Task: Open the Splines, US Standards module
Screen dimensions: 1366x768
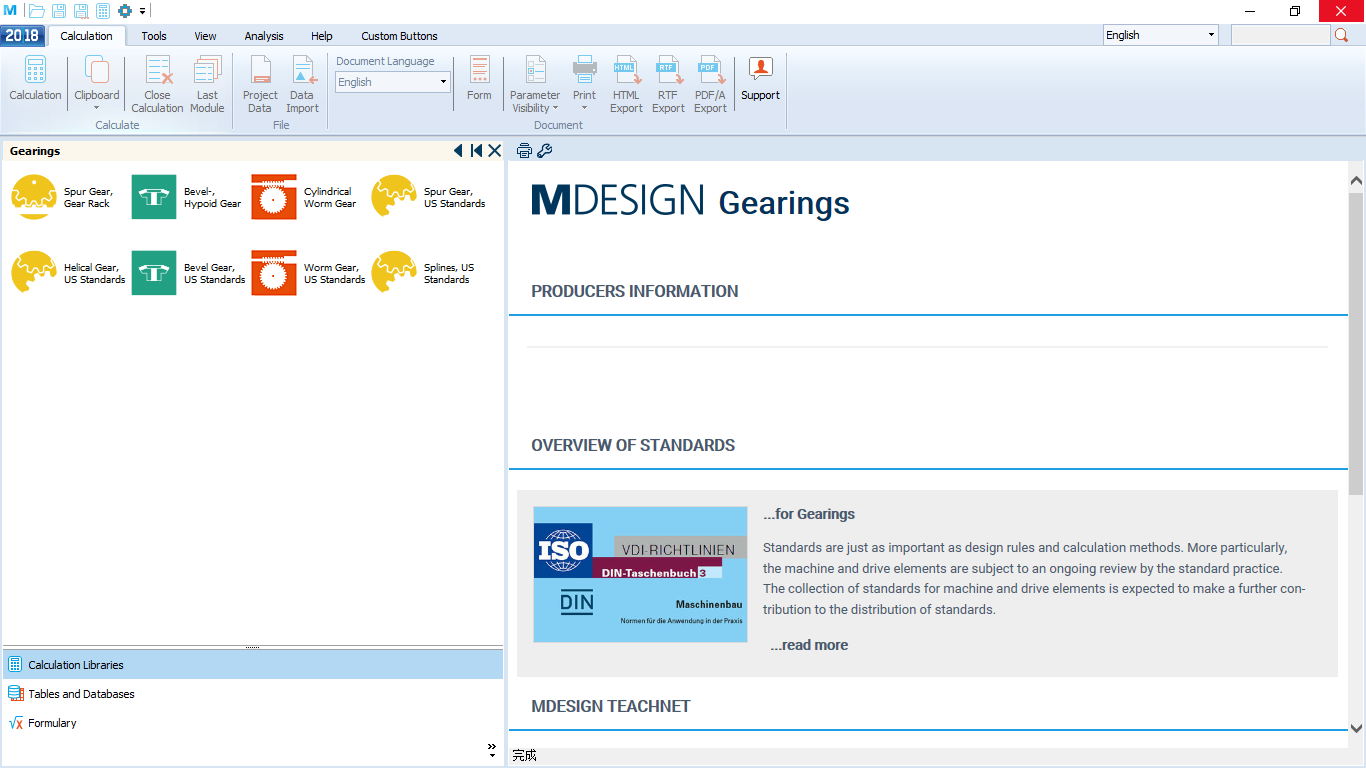Action: click(x=423, y=273)
